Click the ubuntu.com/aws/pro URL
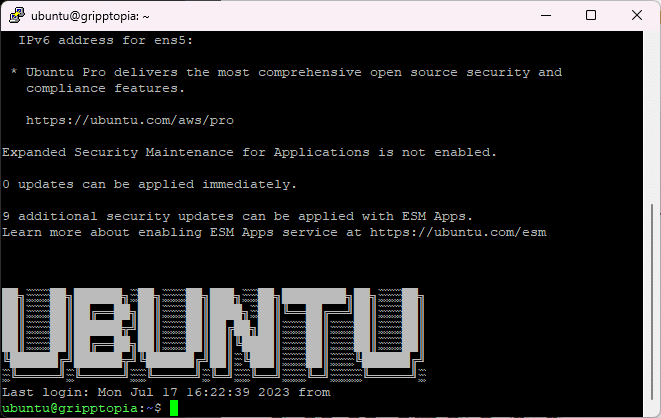The width and height of the screenshot is (661, 418). pos(130,120)
